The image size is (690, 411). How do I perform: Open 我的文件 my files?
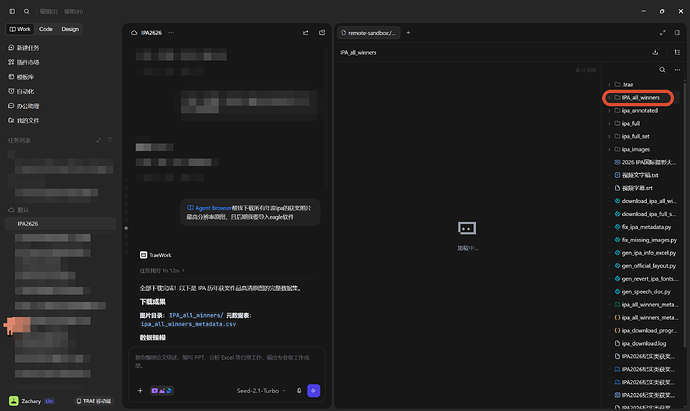(x=24, y=121)
